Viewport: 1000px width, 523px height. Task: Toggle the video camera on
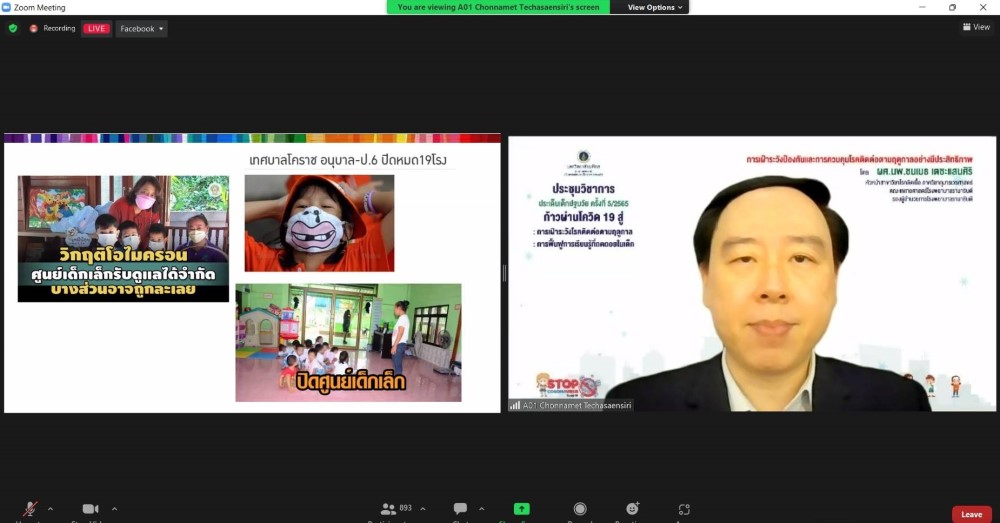point(90,510)
